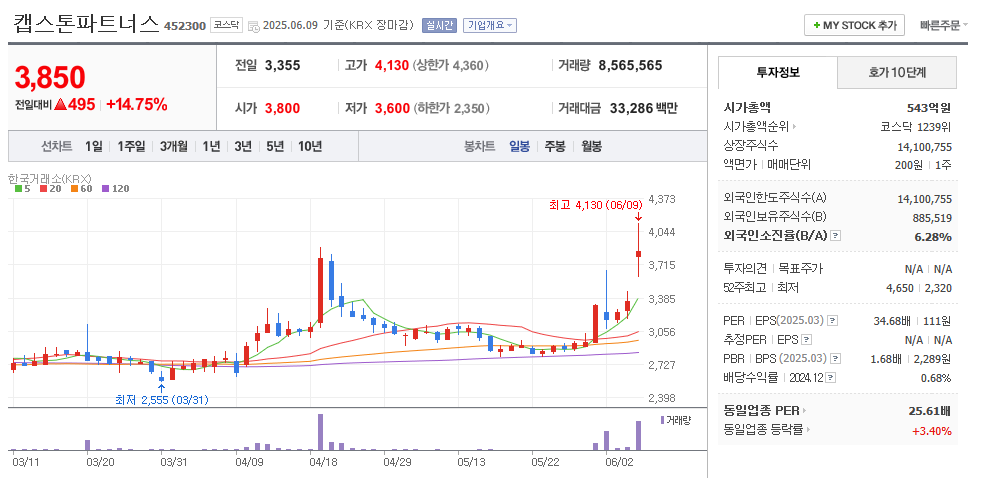Click the green 5-day moving average swatch

pyautogui.click(x=18, y=188)
